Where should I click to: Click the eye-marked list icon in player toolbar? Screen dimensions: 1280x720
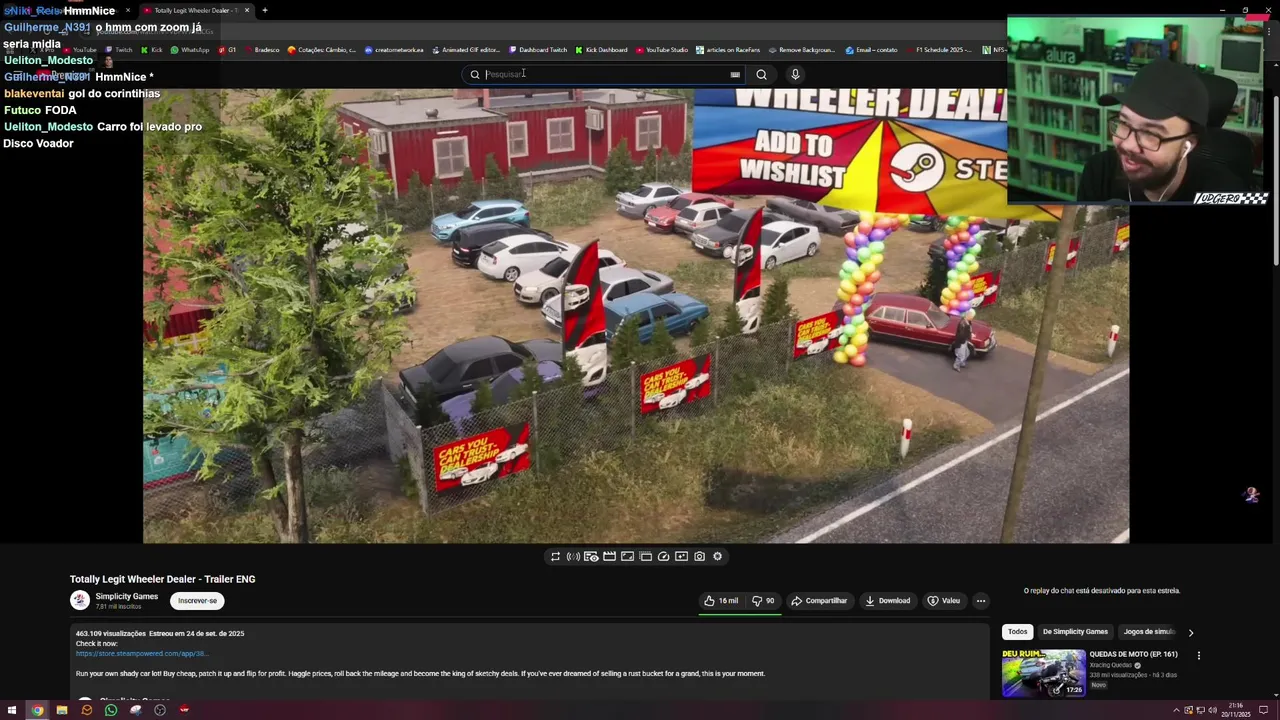coord(591,557)
